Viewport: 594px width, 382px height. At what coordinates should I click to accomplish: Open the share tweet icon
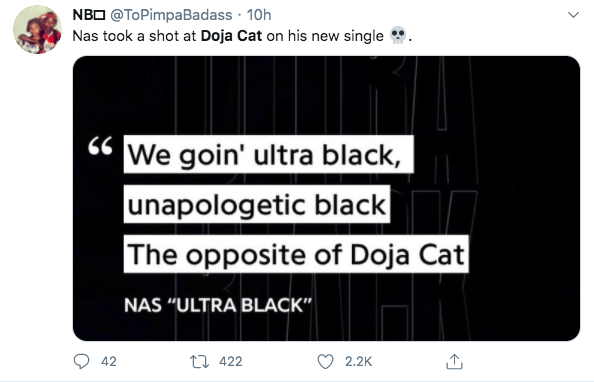[x=454, y=361]
